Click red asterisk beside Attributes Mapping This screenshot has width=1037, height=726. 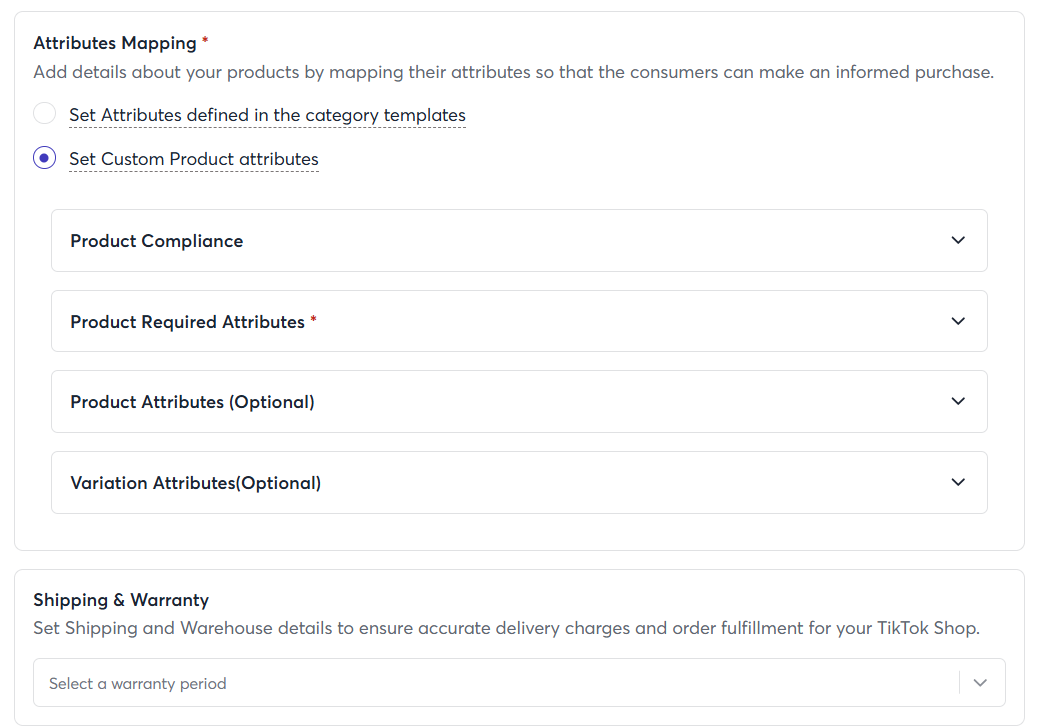pos(205,41)
